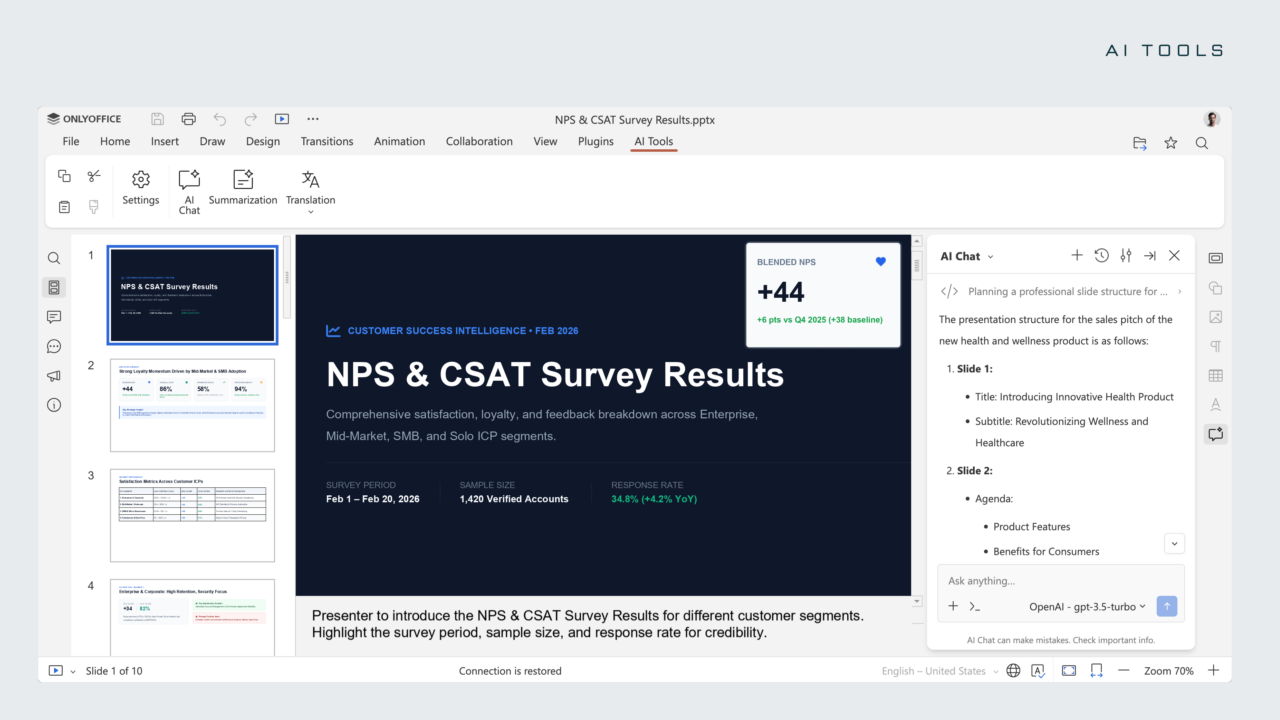Expand the 'Planning a professional slide structure' block
Viewport: 1280px width, 720px height.
coord(1061,292)
